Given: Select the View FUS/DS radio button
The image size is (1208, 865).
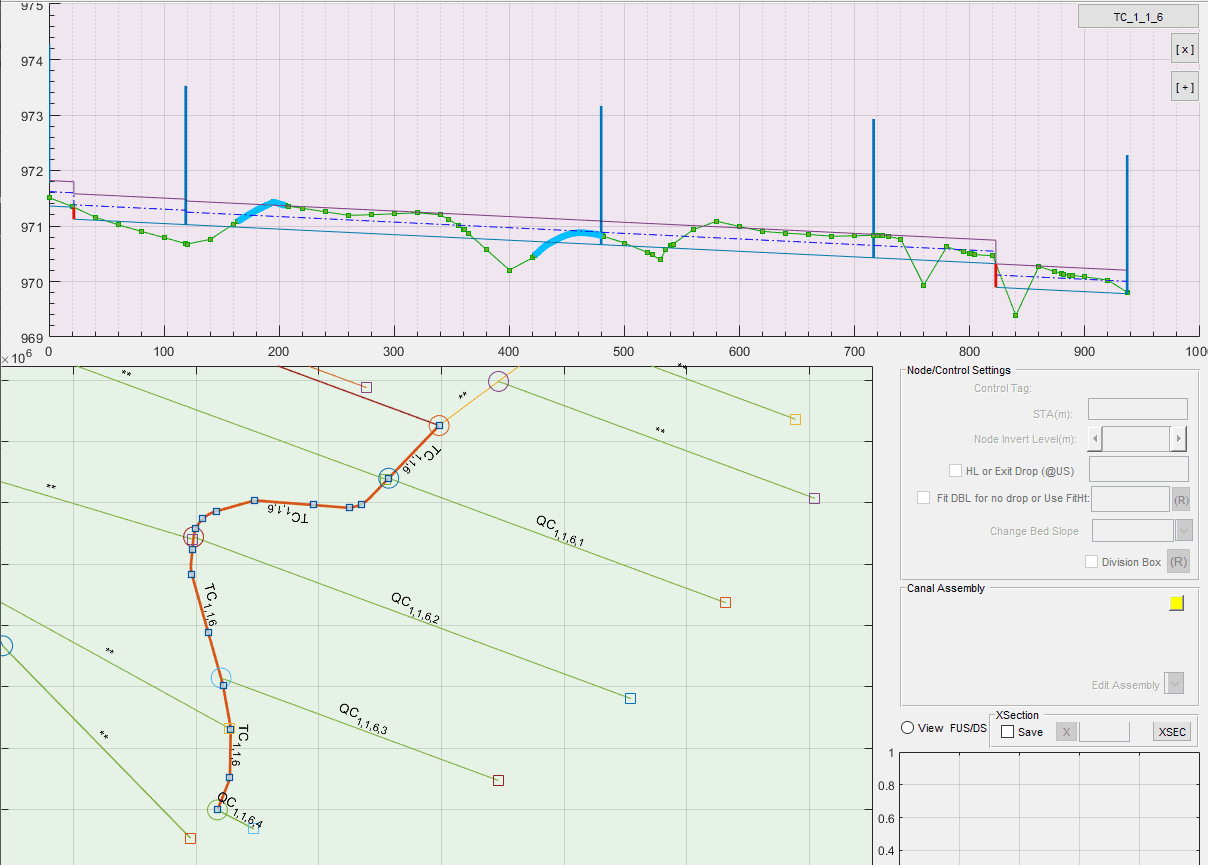Looking at the screenshot, I should point(908,728).
